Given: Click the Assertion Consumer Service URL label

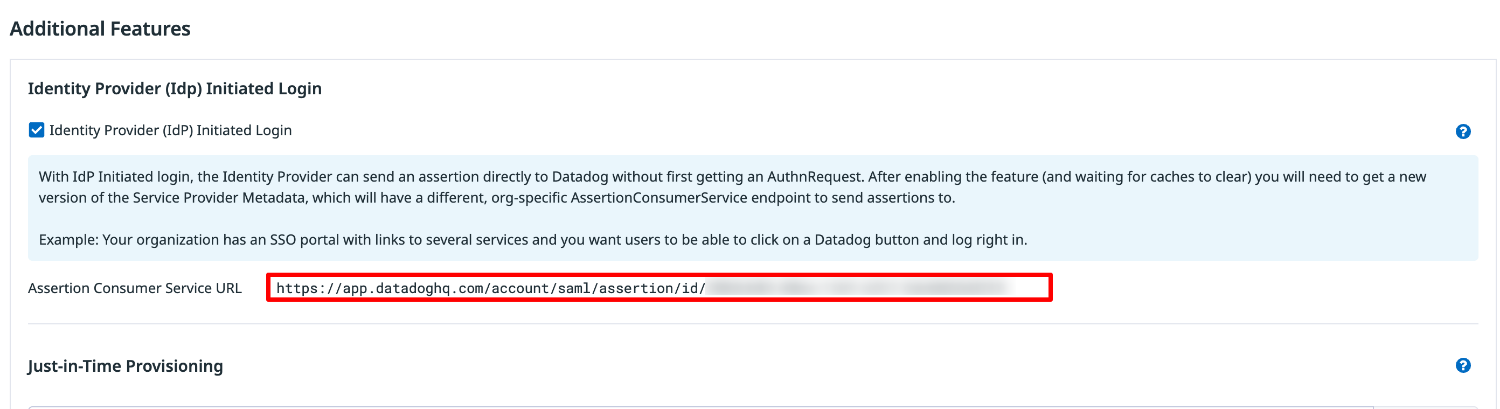Looking at the screenshot, I should [x=135, y=288].
